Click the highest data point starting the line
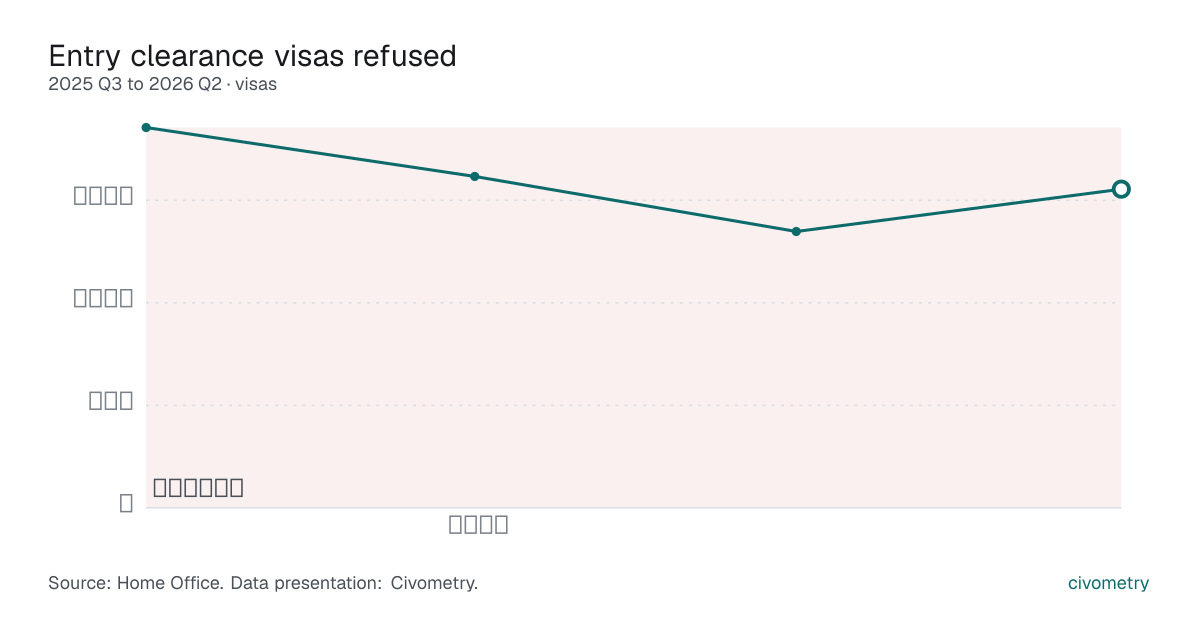Image resolution: width=1200 pixels, height=630 pixels. click(x=146, y=127)
